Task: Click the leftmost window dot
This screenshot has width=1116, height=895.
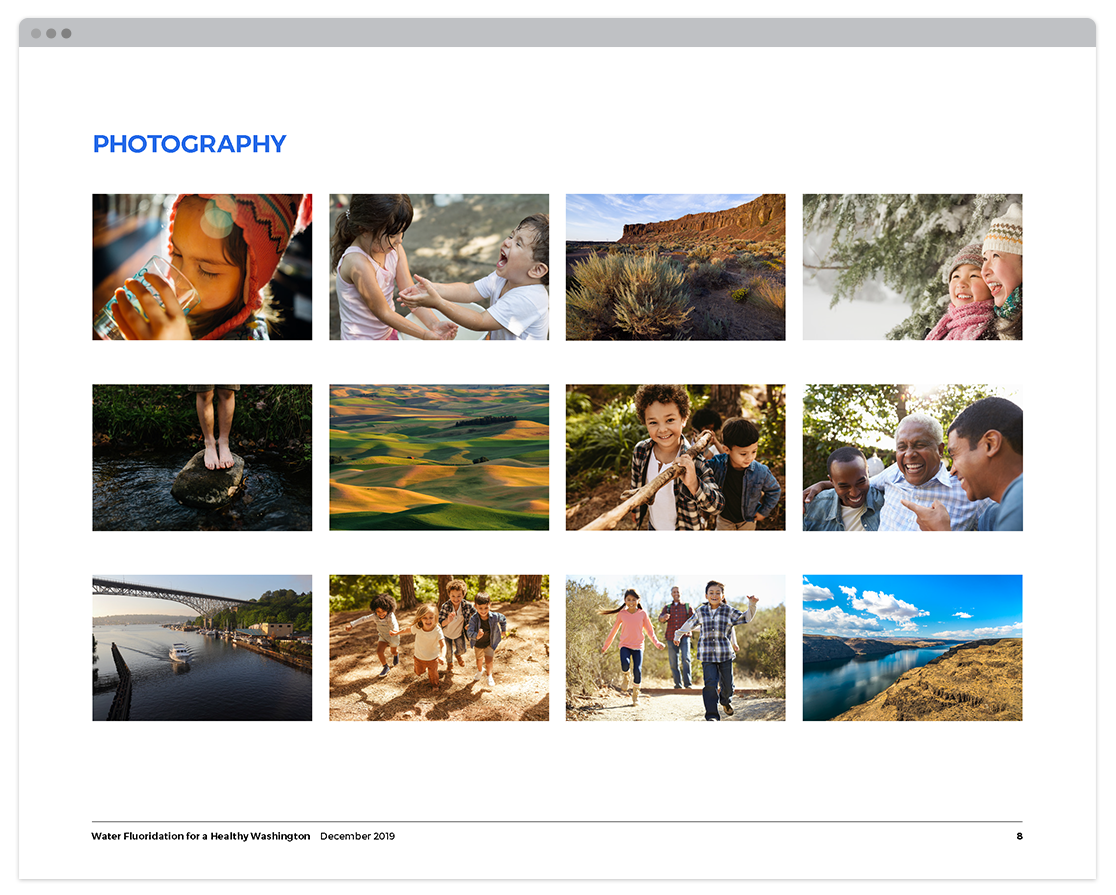Action: [x=36, y=33]
